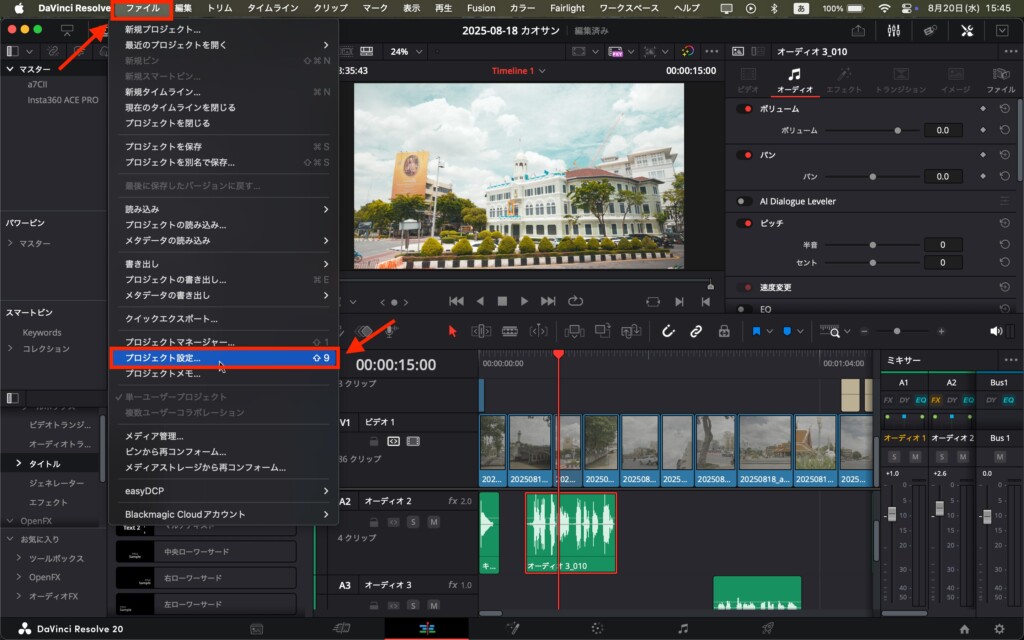The height and width of the screenshot is (640, 1024).
Task: Click the position lock padlock icon
Action: pos(724,331)
